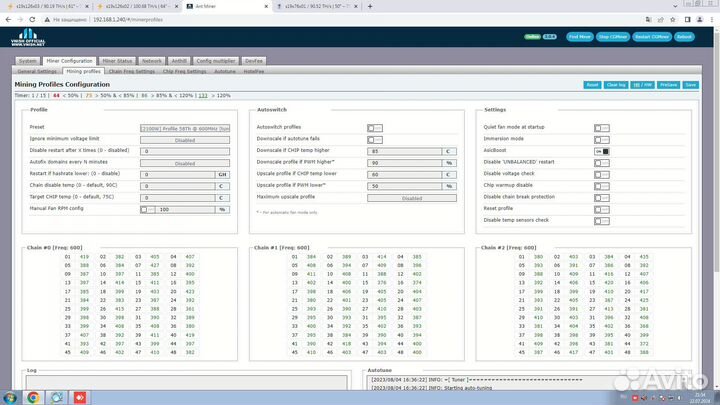Switch to the Miner Status tab

tap(117, 61)
